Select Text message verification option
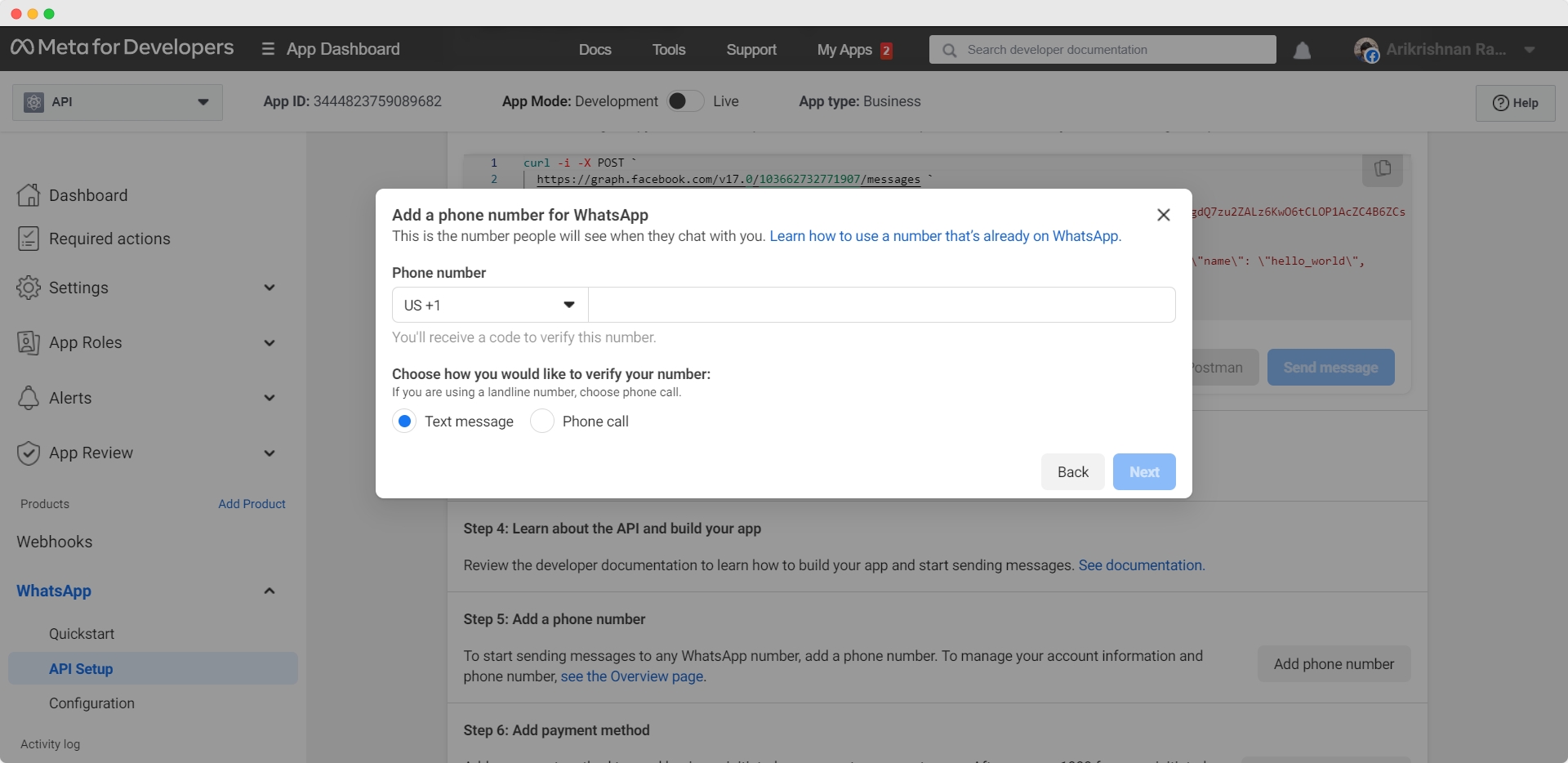Screen dimensions: 1568x763 tap(404, 422)
